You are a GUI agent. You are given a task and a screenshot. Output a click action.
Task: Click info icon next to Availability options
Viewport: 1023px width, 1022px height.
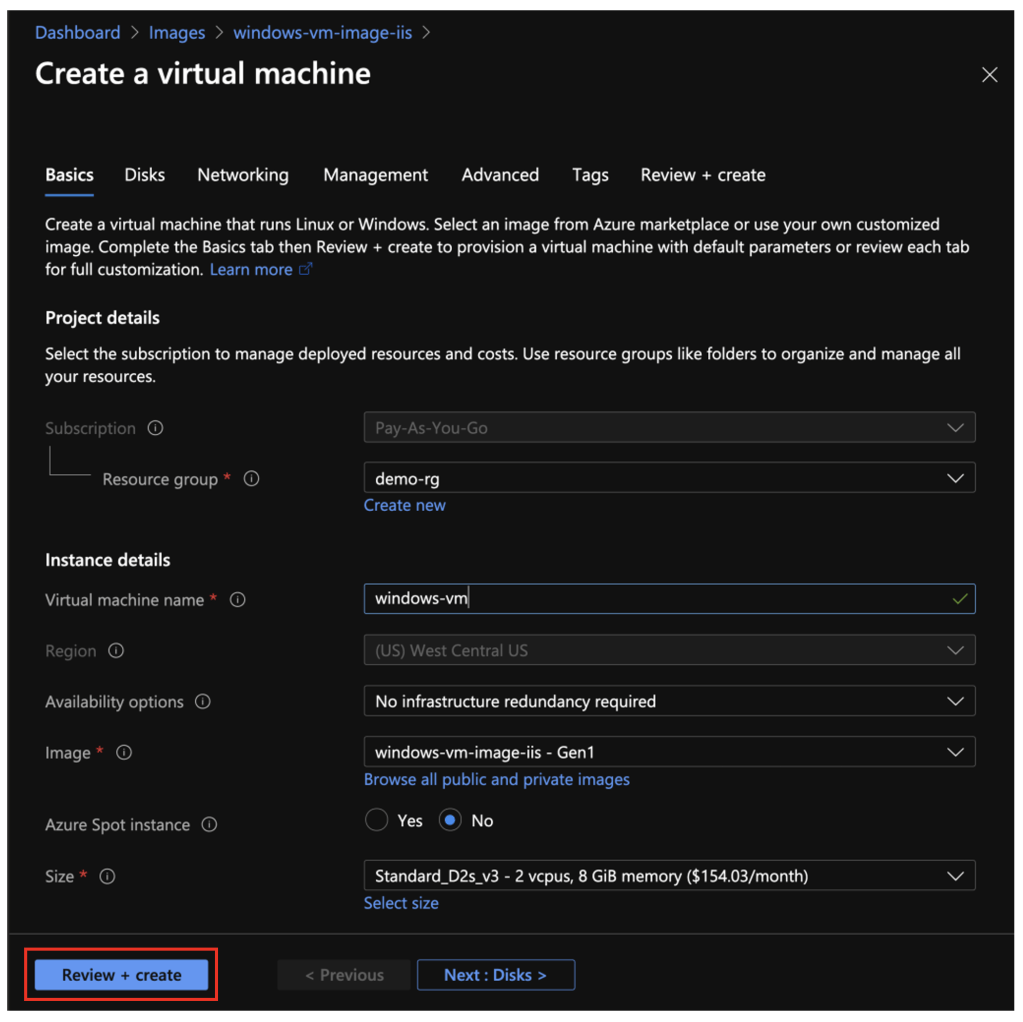[x=203, y=702]
